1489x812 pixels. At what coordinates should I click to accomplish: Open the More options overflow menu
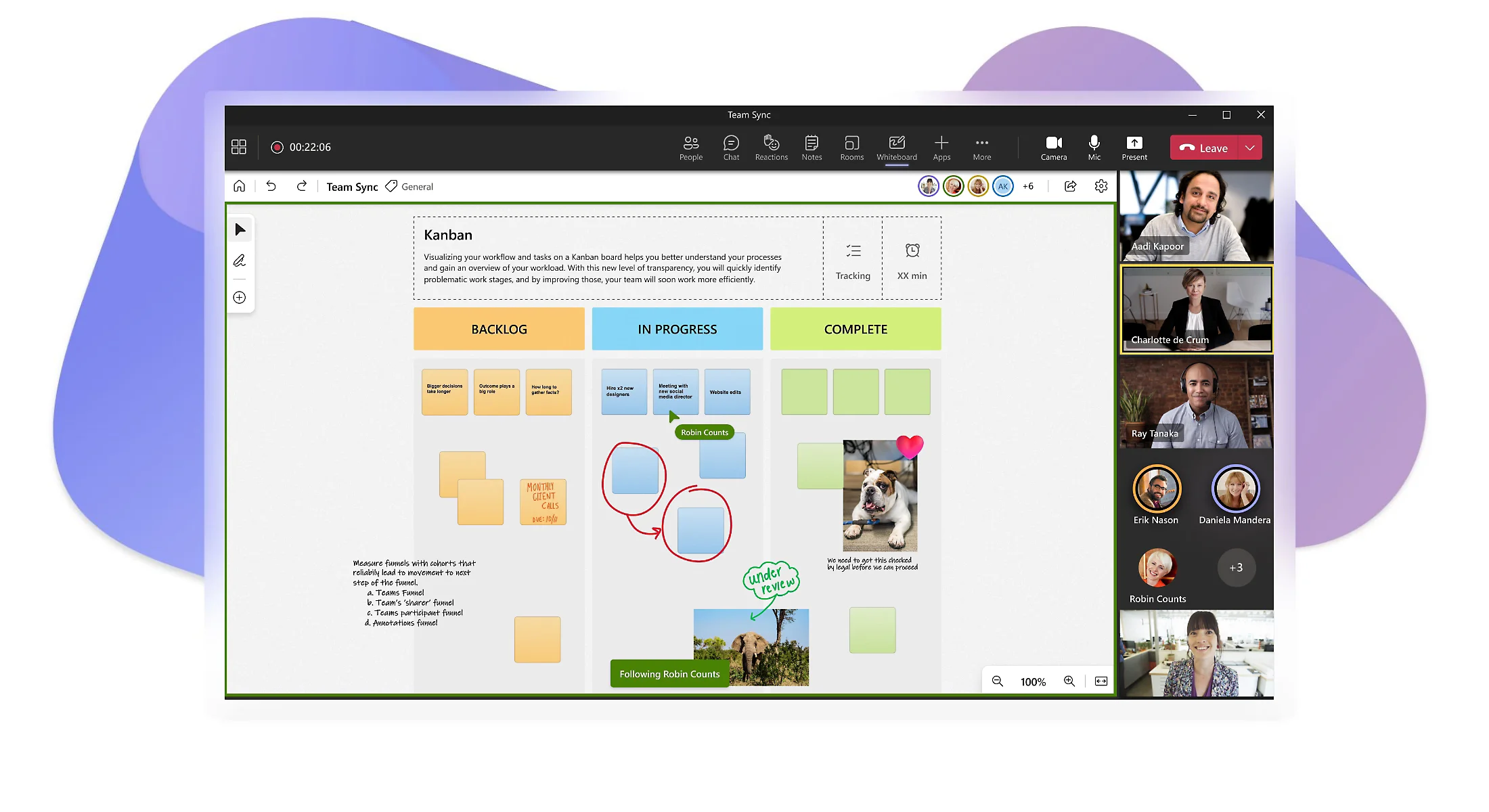point(981,147)
